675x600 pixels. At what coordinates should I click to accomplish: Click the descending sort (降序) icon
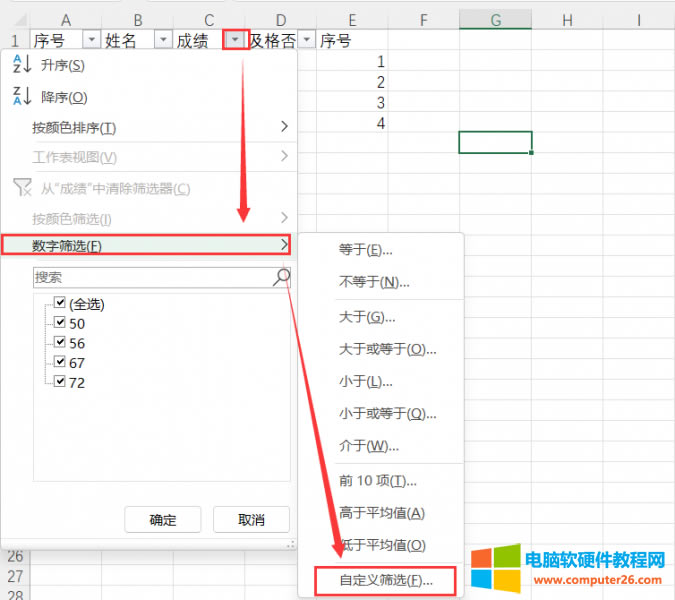point(22,97)
